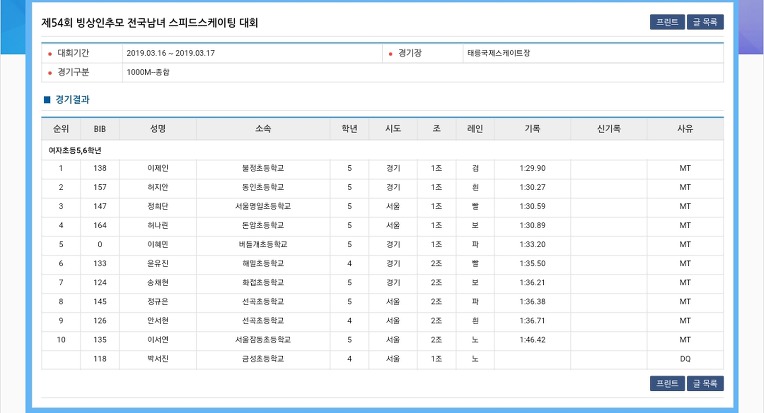Click the DQ cell in last row
The image size is (764, 413).
(685, 358)
